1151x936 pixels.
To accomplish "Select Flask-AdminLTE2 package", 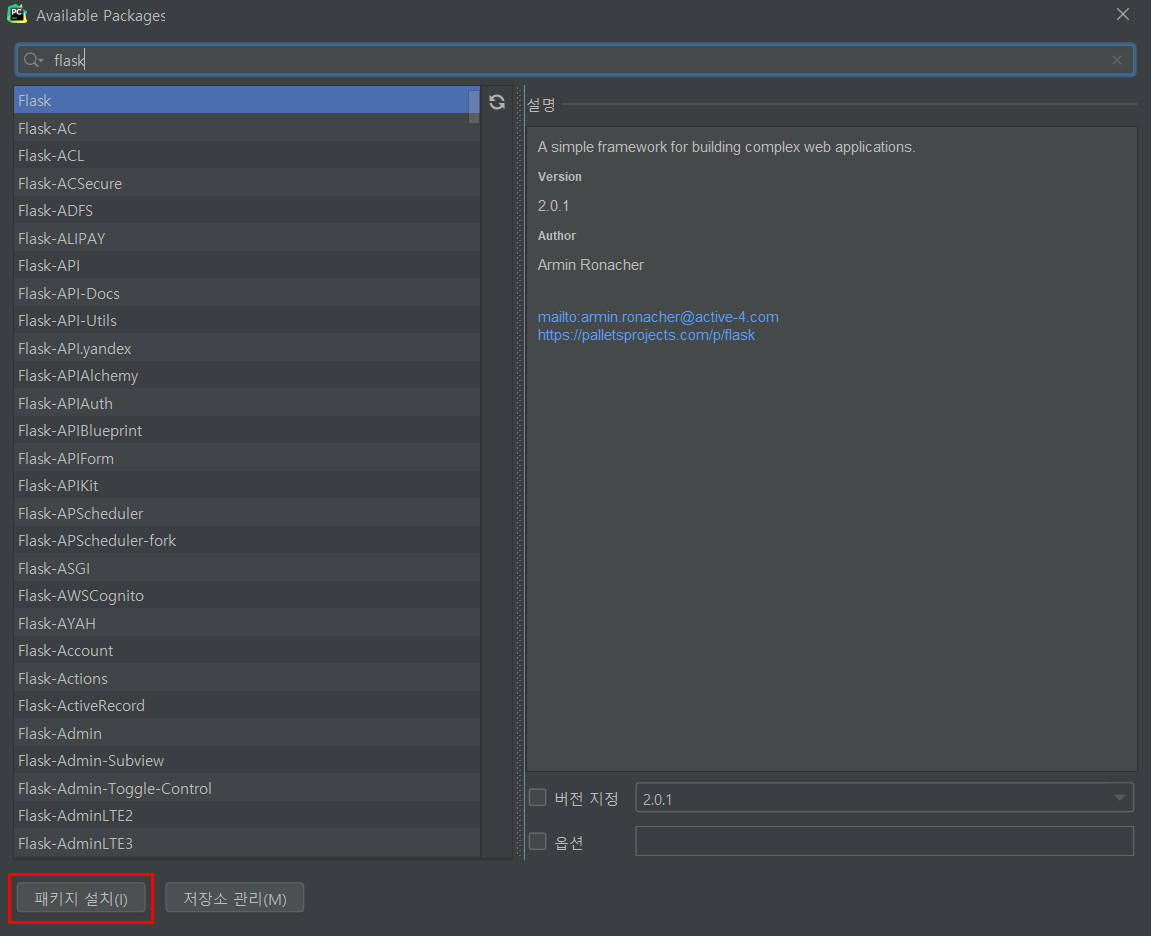I will pyautogui.click(x=247, y=816).
